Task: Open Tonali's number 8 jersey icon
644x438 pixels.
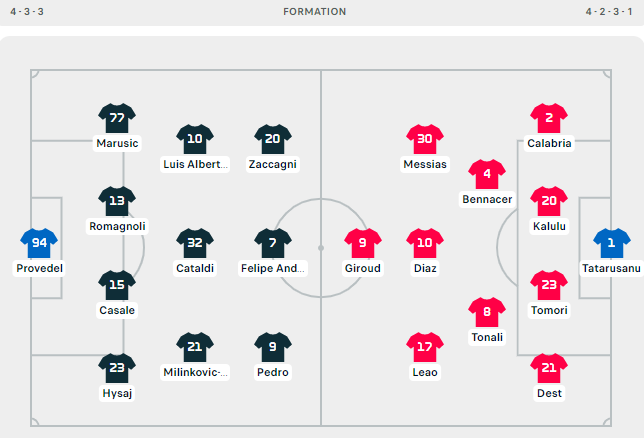Action: (487, 312)
